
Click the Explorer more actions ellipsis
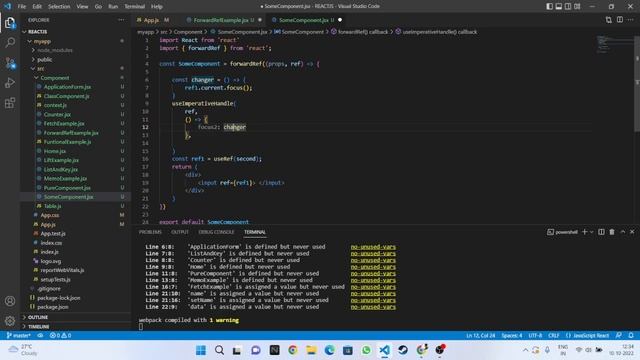pyautogui.click(x=121, y=20)
